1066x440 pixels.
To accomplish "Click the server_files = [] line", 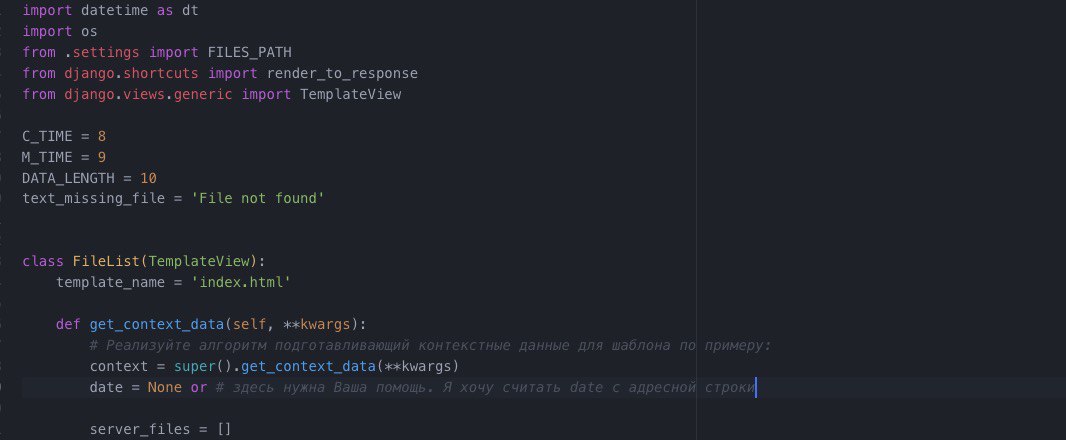I will (161, 429).
